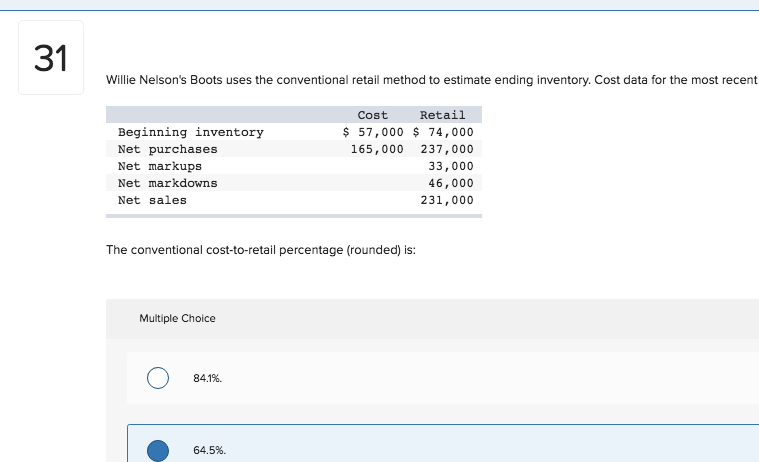The height and width of the screenshot is (462, 759).
Task: Click the Net markdowns row label
Action: (x=167, y=183)
